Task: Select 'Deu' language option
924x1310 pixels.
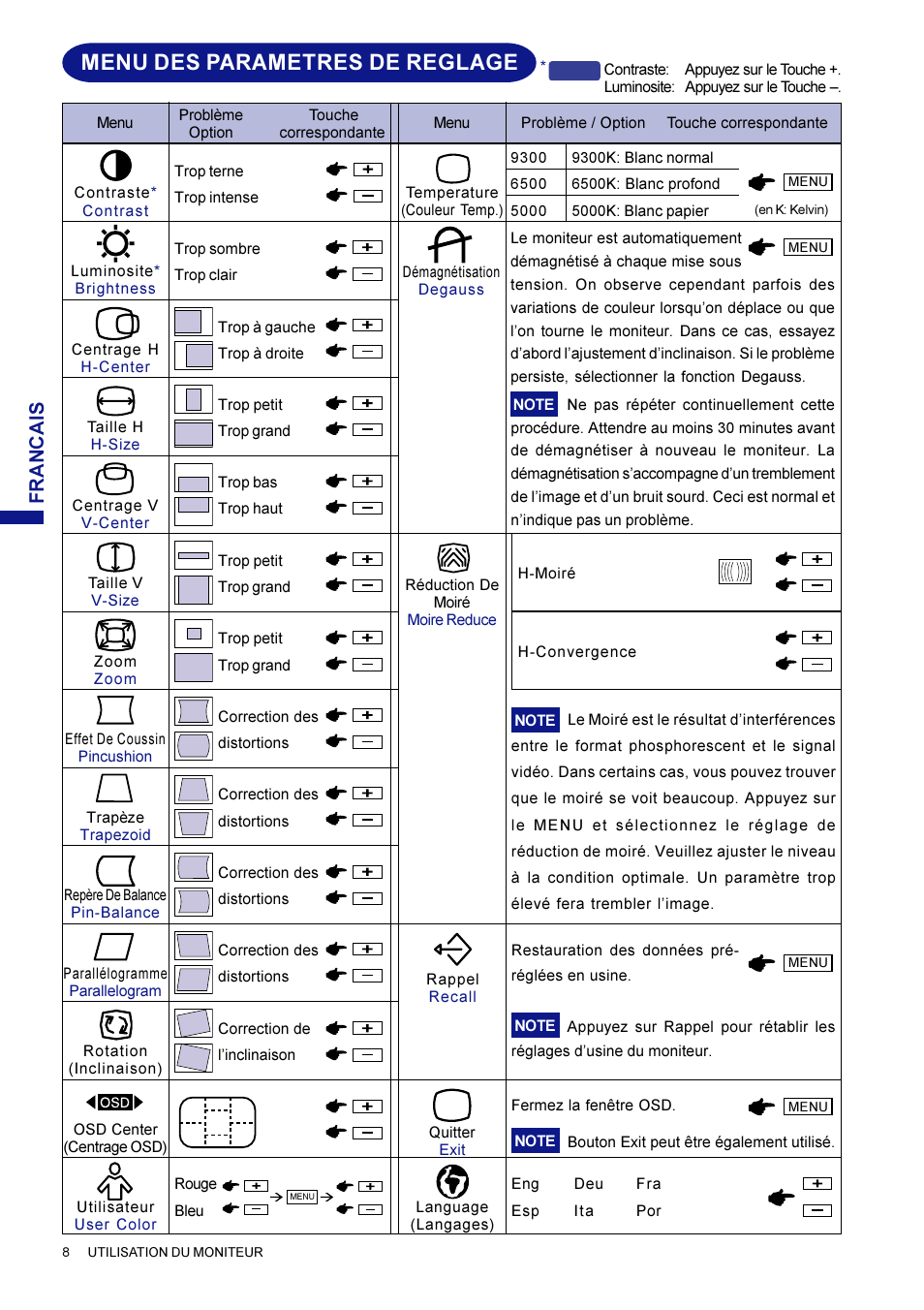Action: click(x=589, y=1184)
